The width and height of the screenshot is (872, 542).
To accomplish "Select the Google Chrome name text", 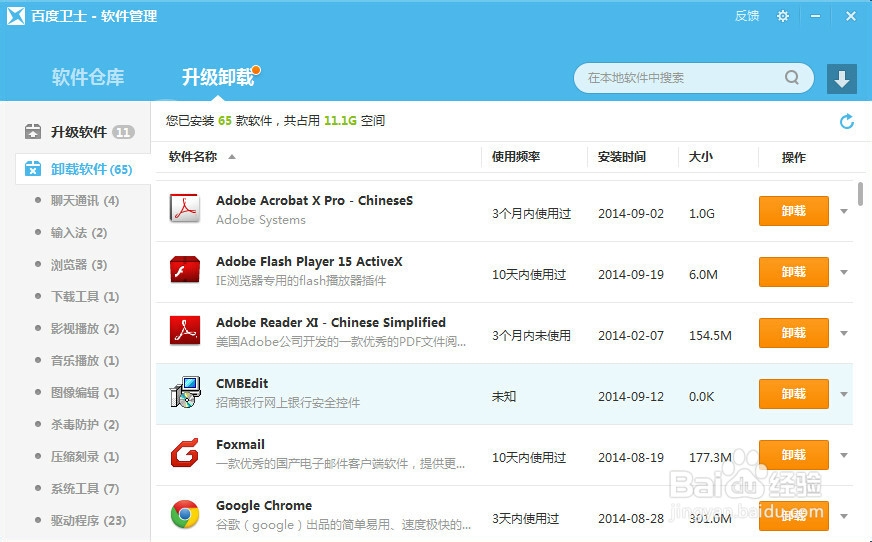I will [264, 506].
